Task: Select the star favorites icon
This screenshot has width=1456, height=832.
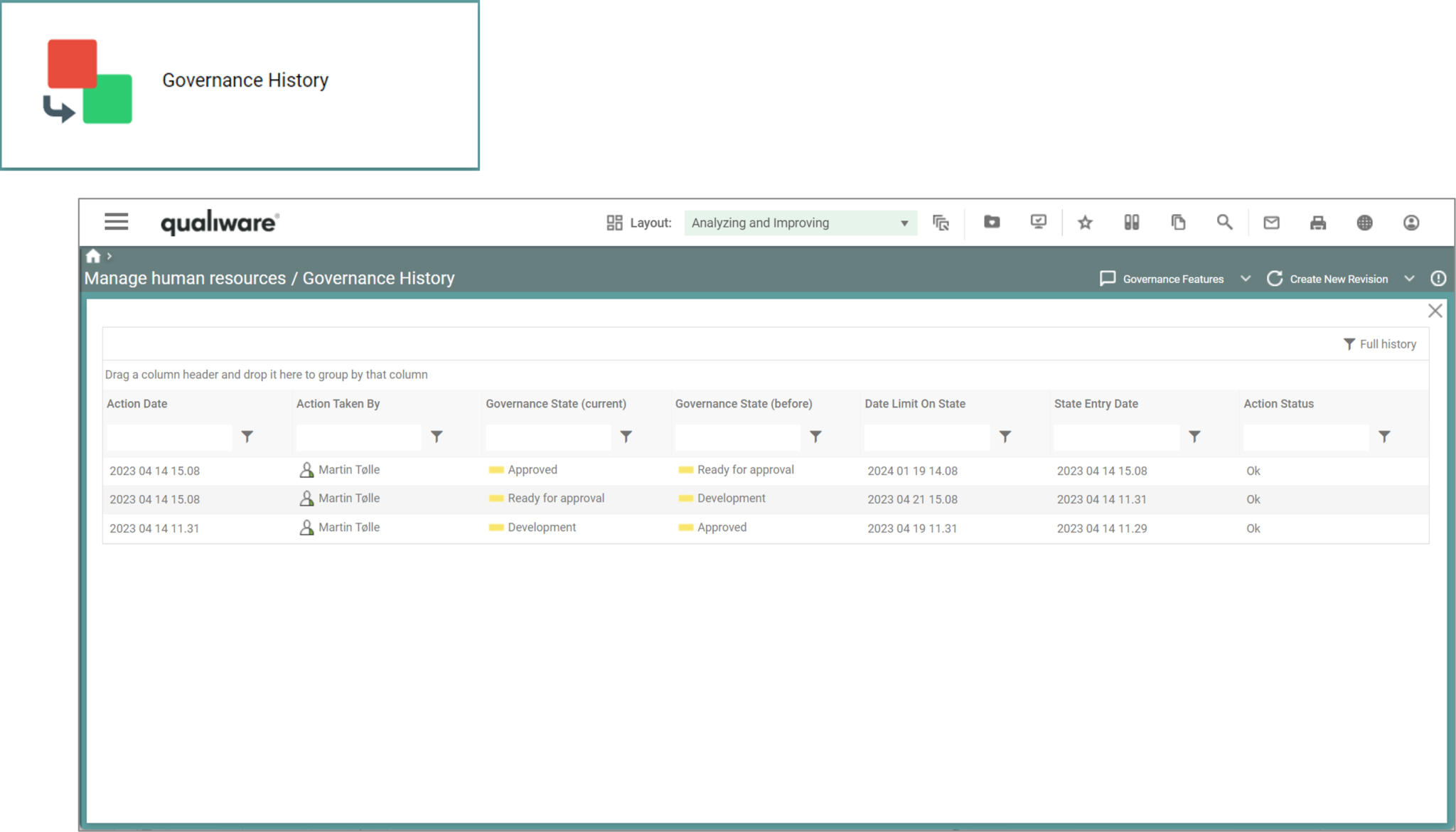Action: coord(1086,223)
